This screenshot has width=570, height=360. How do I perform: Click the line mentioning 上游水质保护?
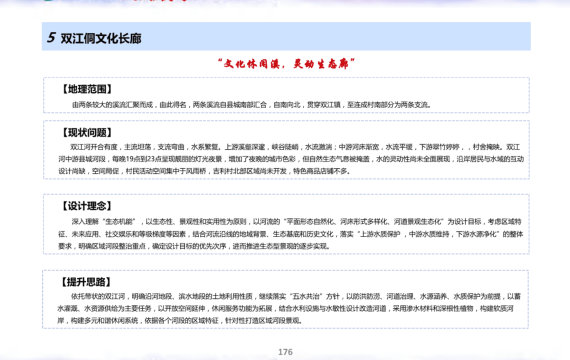pos(290,234)
